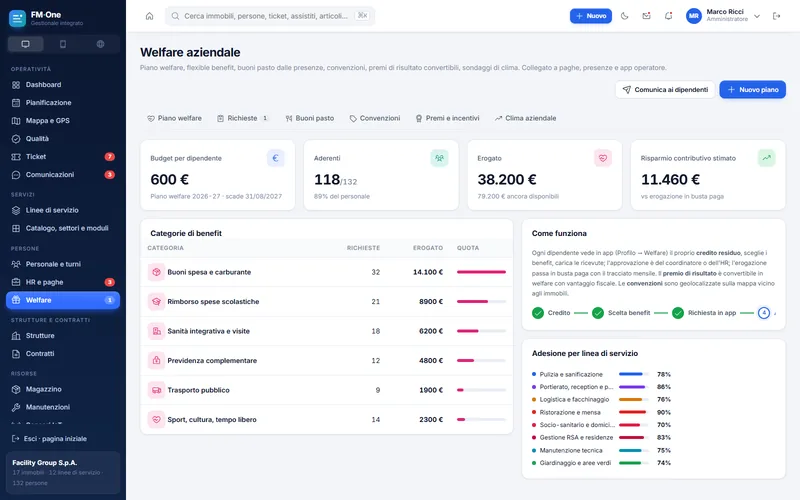This screenshot has width=800, height=500.
Task: Click Comunica ai dipendenti button
Action: pyautogui.click(x=665, y=89)
